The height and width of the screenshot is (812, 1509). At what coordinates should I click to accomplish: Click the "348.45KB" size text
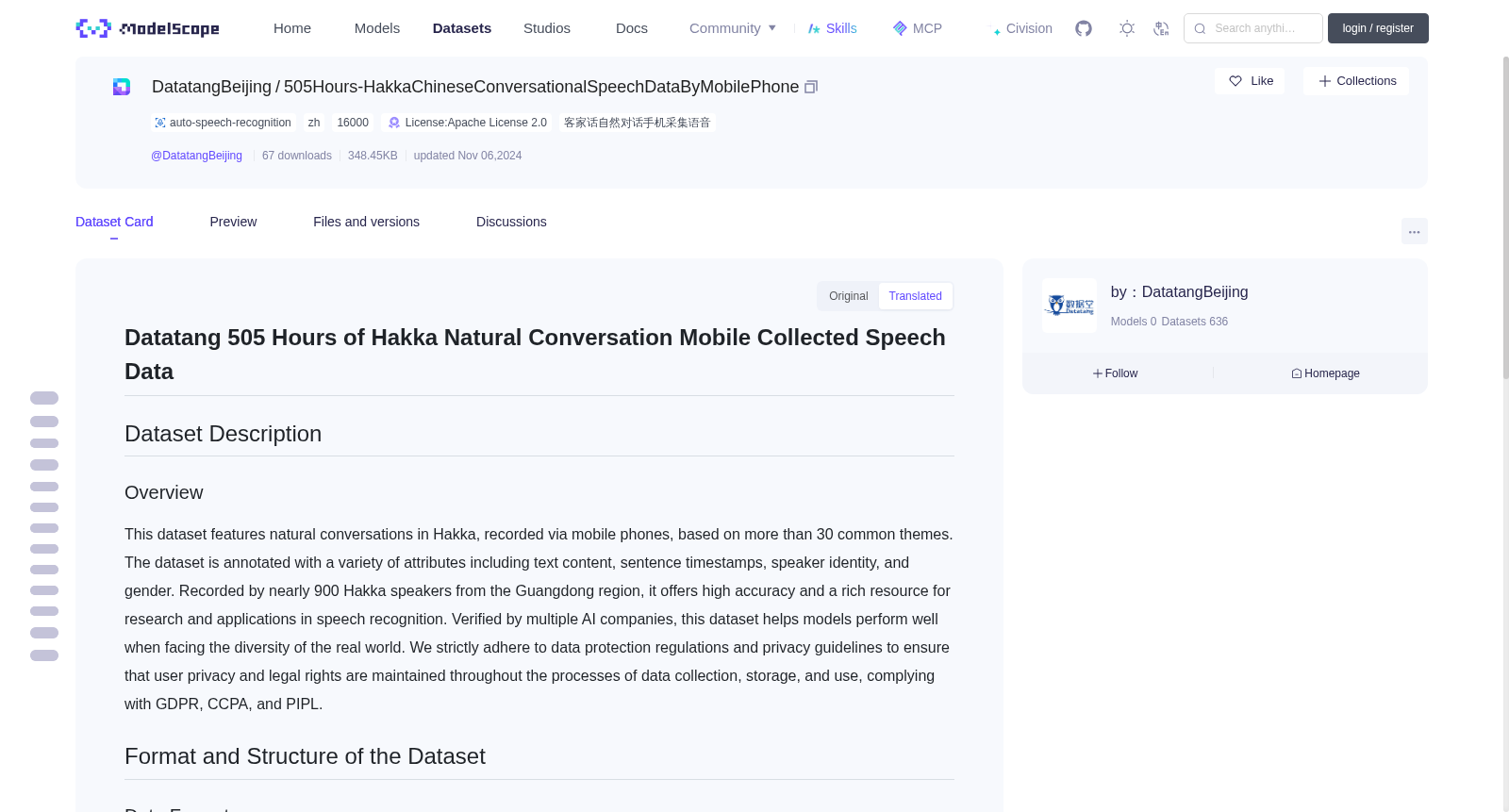click(x=373, y=156)
